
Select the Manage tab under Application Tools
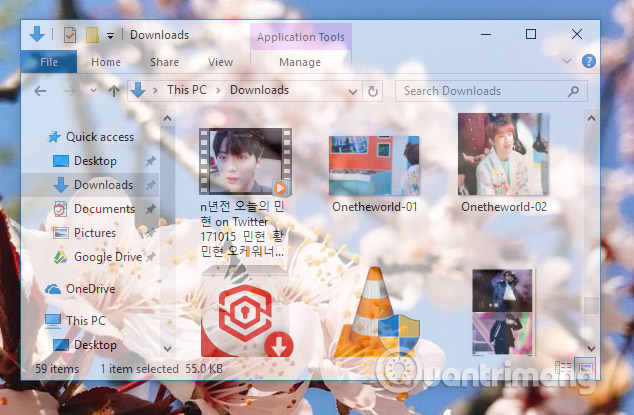(300, 62)
